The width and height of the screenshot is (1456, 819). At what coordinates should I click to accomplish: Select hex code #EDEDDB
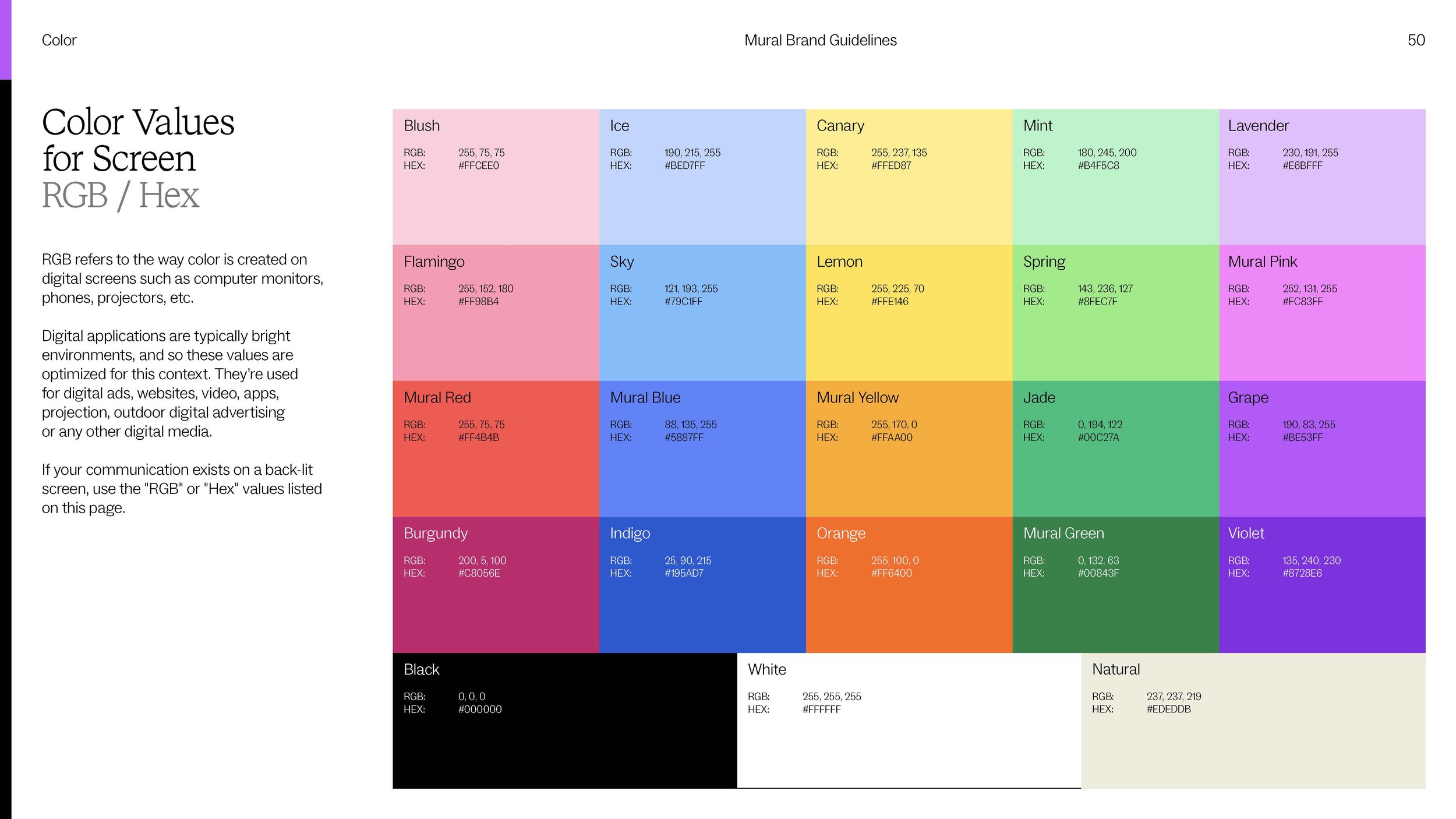[x=1169, y=709]
